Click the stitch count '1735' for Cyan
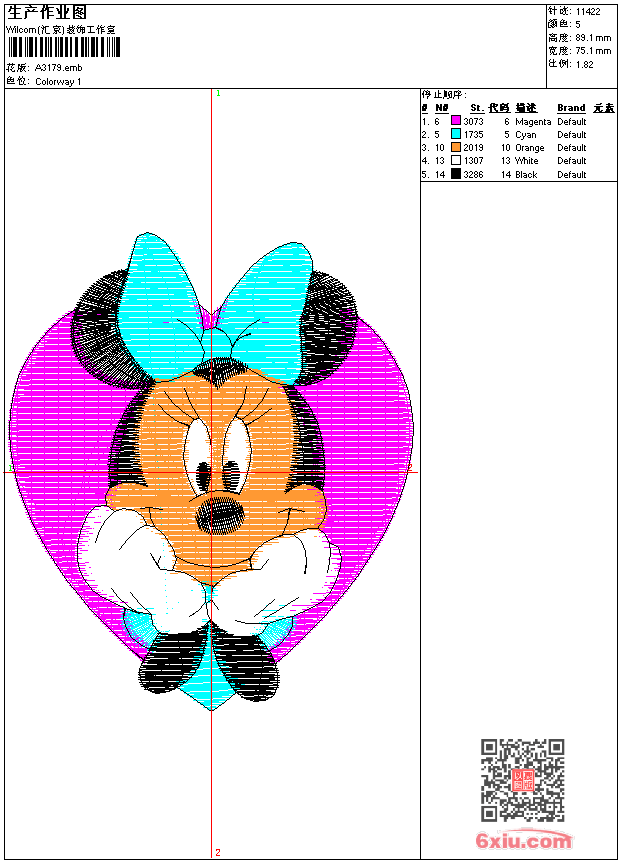The width and height of the screenshot is (620, 860). coord(473,134)
